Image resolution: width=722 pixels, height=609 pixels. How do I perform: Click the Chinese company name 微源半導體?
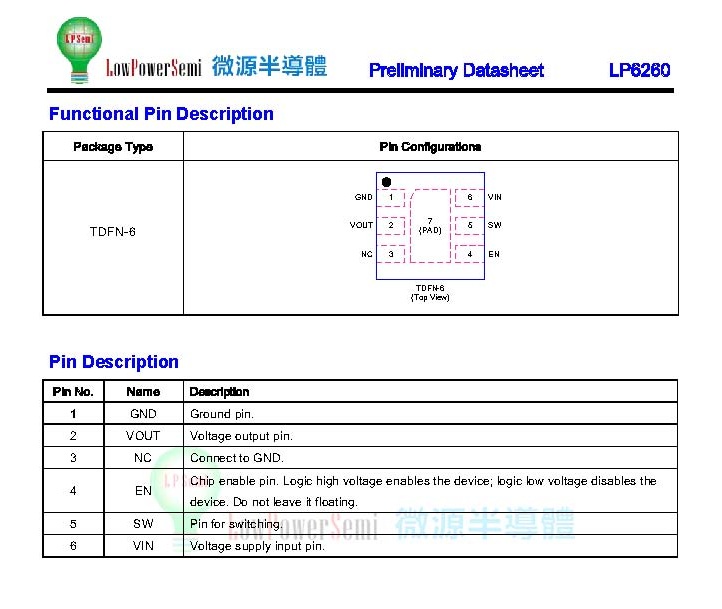269,66
